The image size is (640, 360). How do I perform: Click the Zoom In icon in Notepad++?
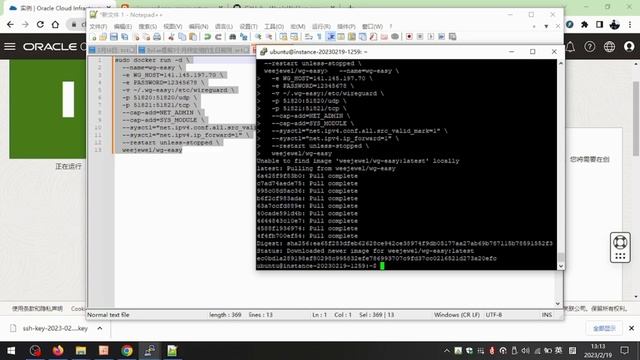pyautogui.click(x=258, y=37)
